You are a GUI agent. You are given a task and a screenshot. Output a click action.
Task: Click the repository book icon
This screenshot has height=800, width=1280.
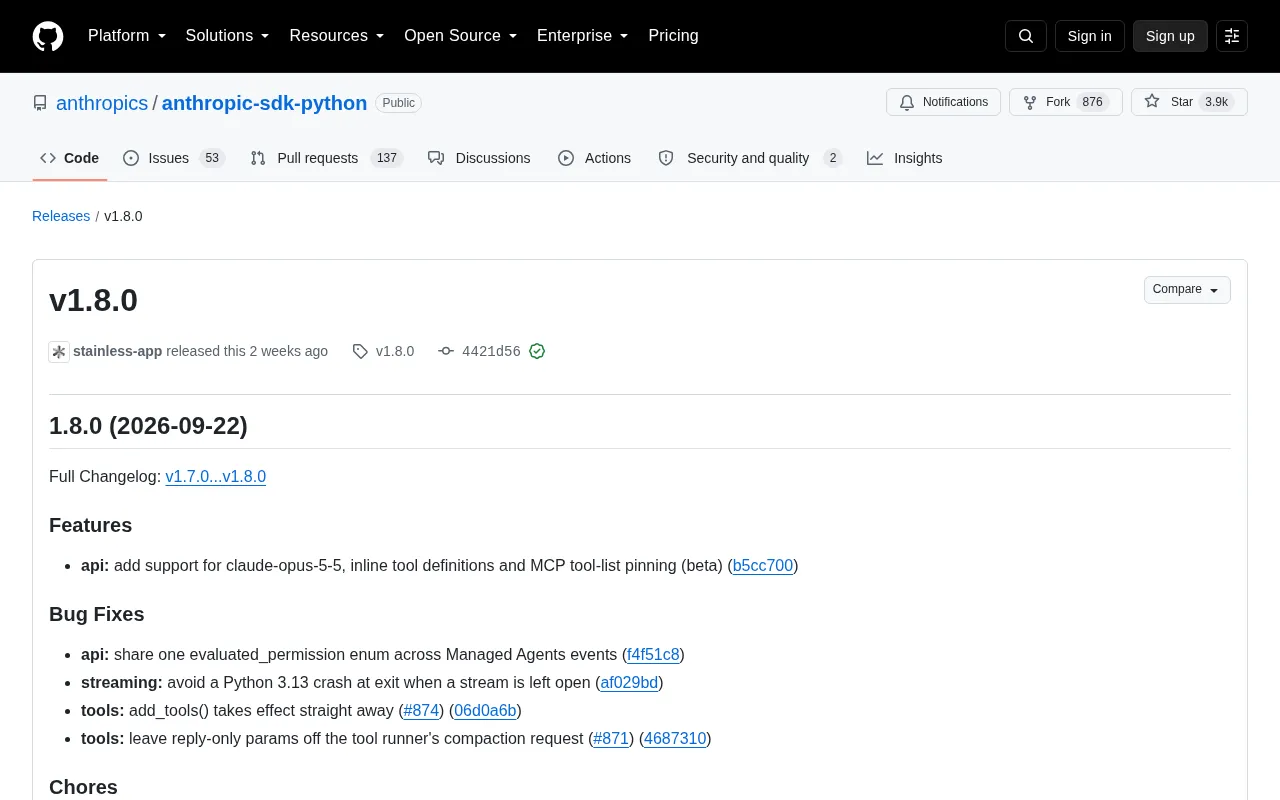(x=40, y=103)
